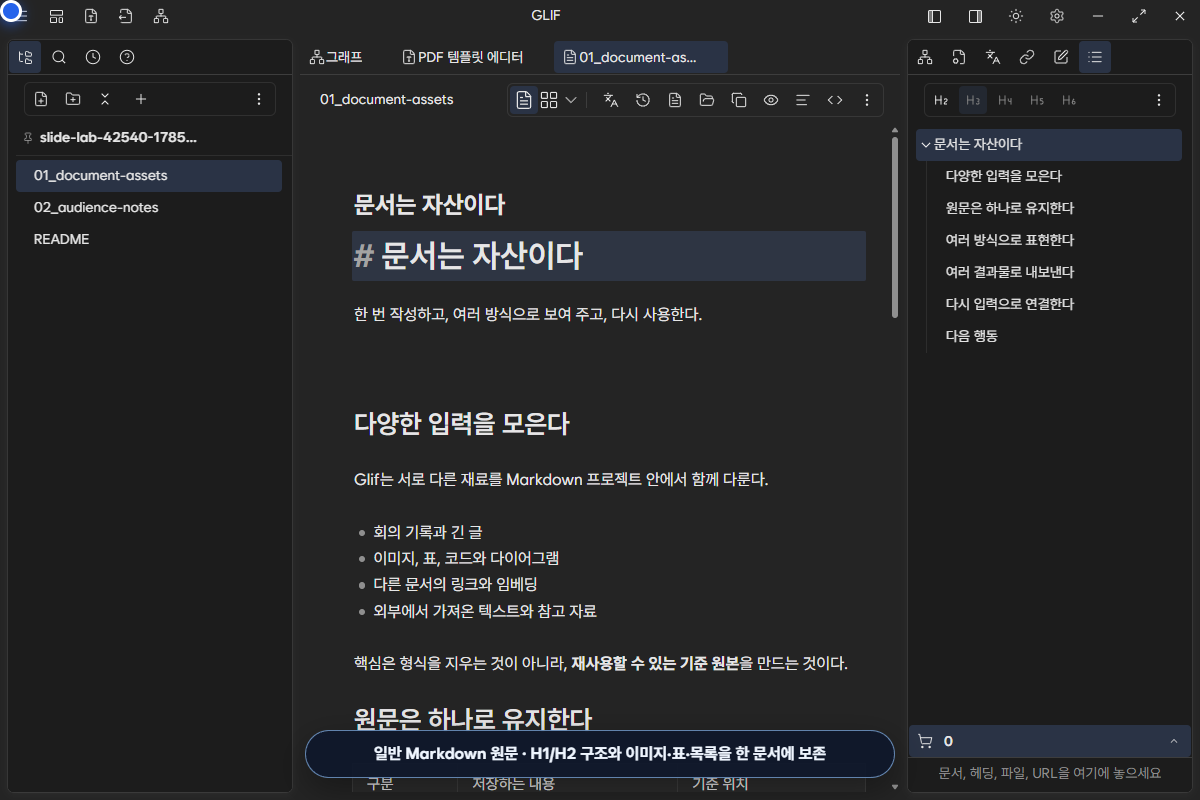Image resolution: width=1200 pixels, height=800 pixels.
Task: Toggle the right sidebar panel
Action: tap(975, 16)
